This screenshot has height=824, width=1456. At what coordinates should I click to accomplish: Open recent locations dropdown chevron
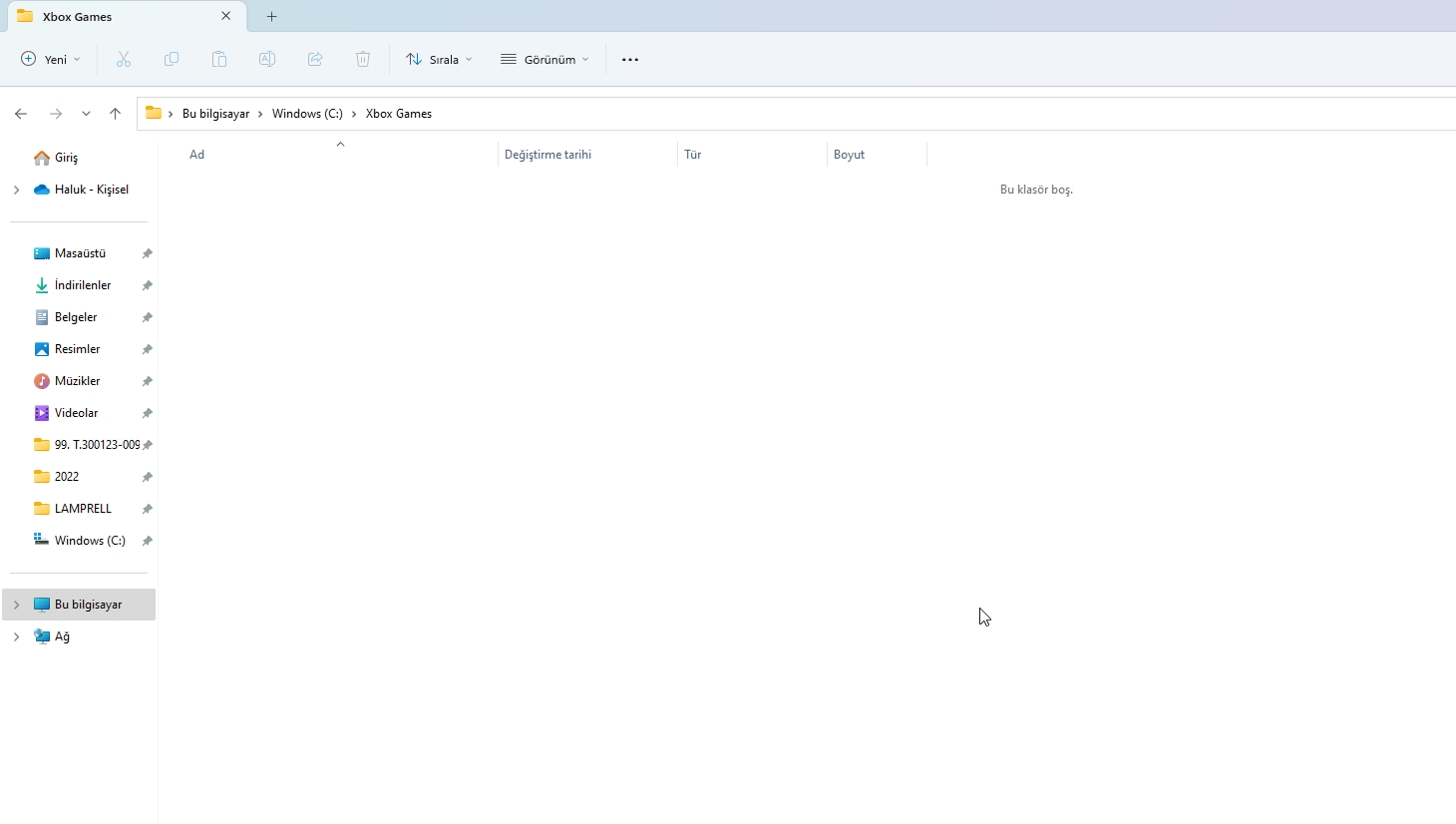87,114
